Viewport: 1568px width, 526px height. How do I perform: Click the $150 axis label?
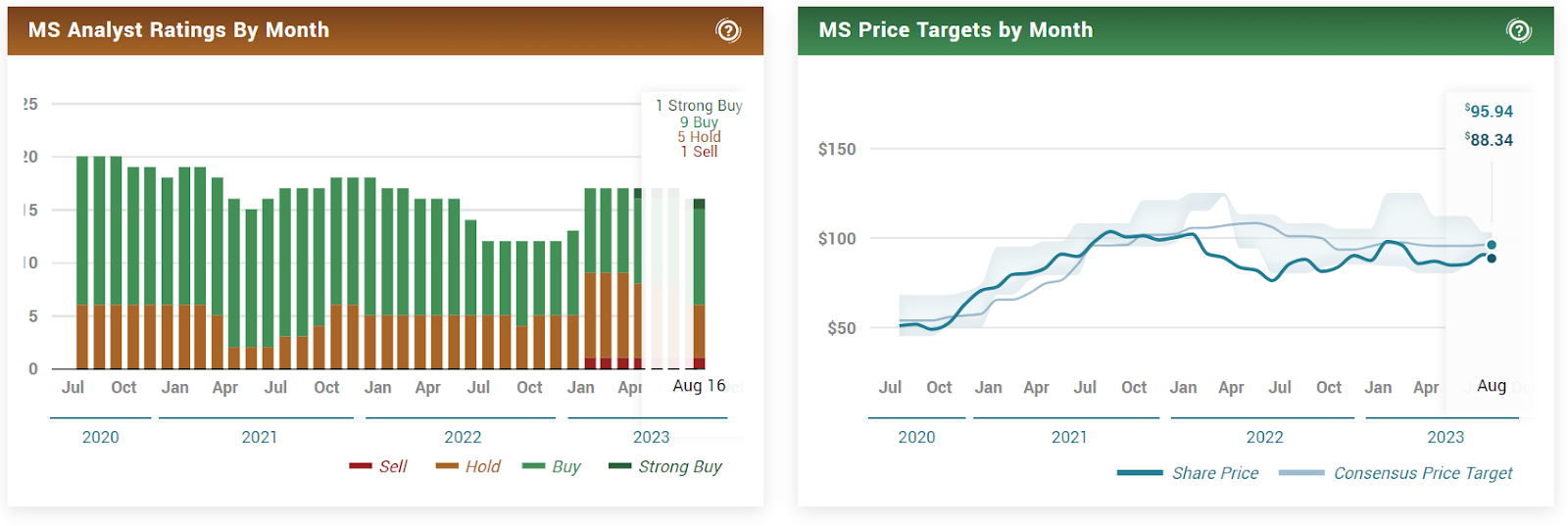837,149
